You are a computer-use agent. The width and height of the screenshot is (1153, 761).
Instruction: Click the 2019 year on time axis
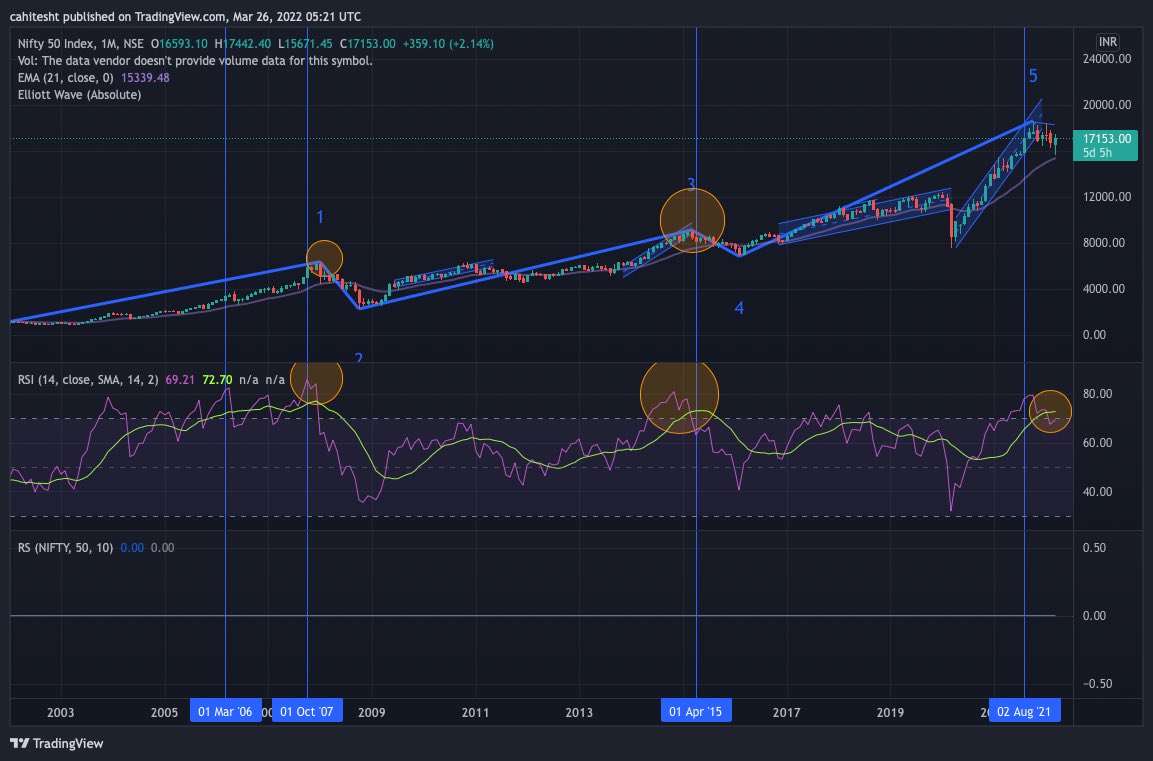(890, 712)
